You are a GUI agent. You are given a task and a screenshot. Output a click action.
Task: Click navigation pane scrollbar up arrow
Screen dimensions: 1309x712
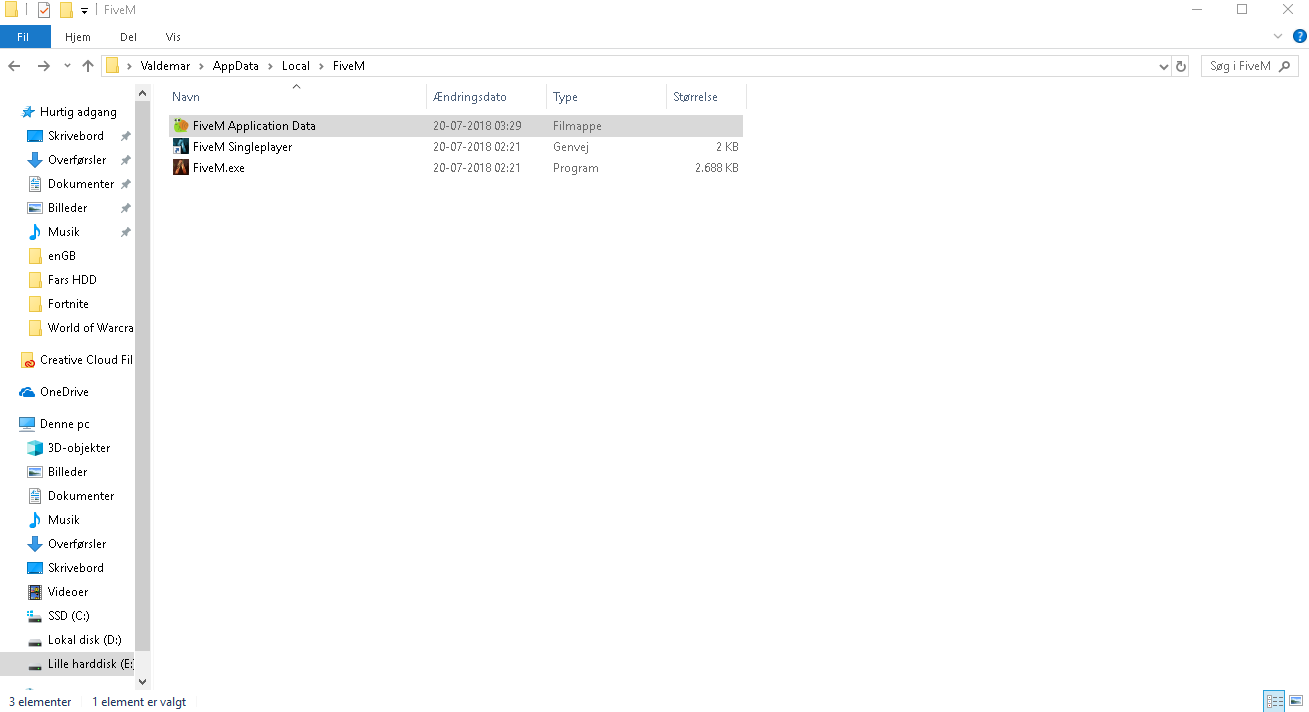click(142, 93)
